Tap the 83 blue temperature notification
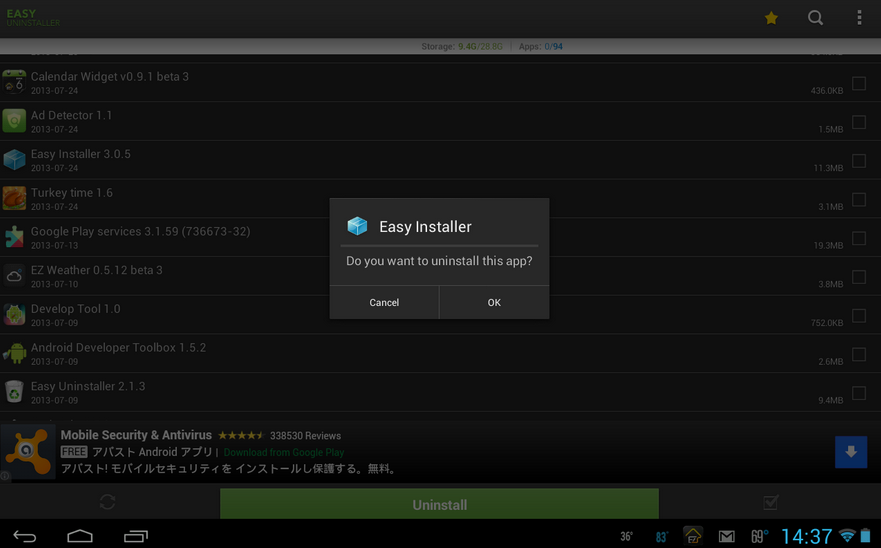 [662, 537]
